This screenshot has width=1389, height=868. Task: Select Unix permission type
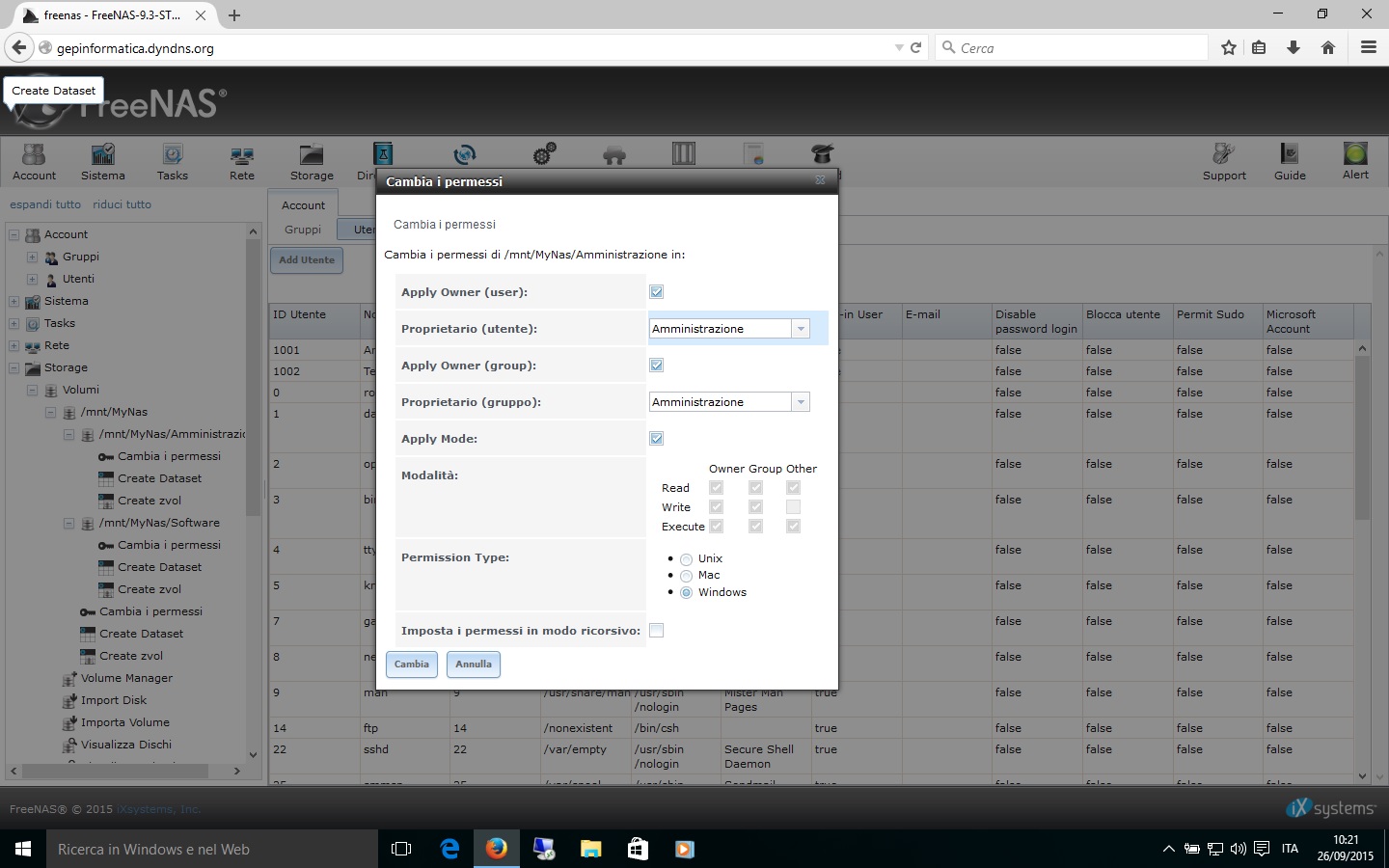coord(686,559)
